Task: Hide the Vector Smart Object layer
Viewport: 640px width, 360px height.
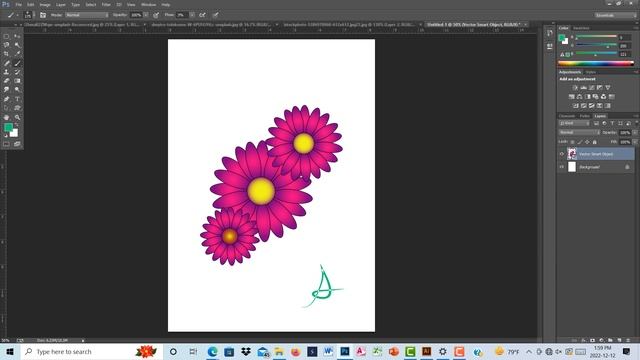Action: 562,154
